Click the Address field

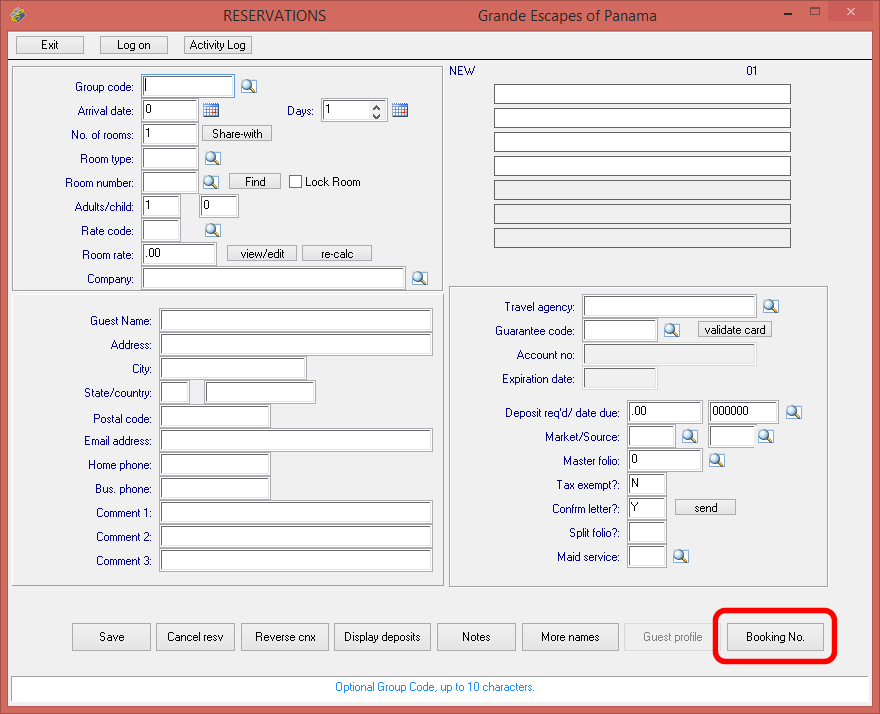(296, 344)
